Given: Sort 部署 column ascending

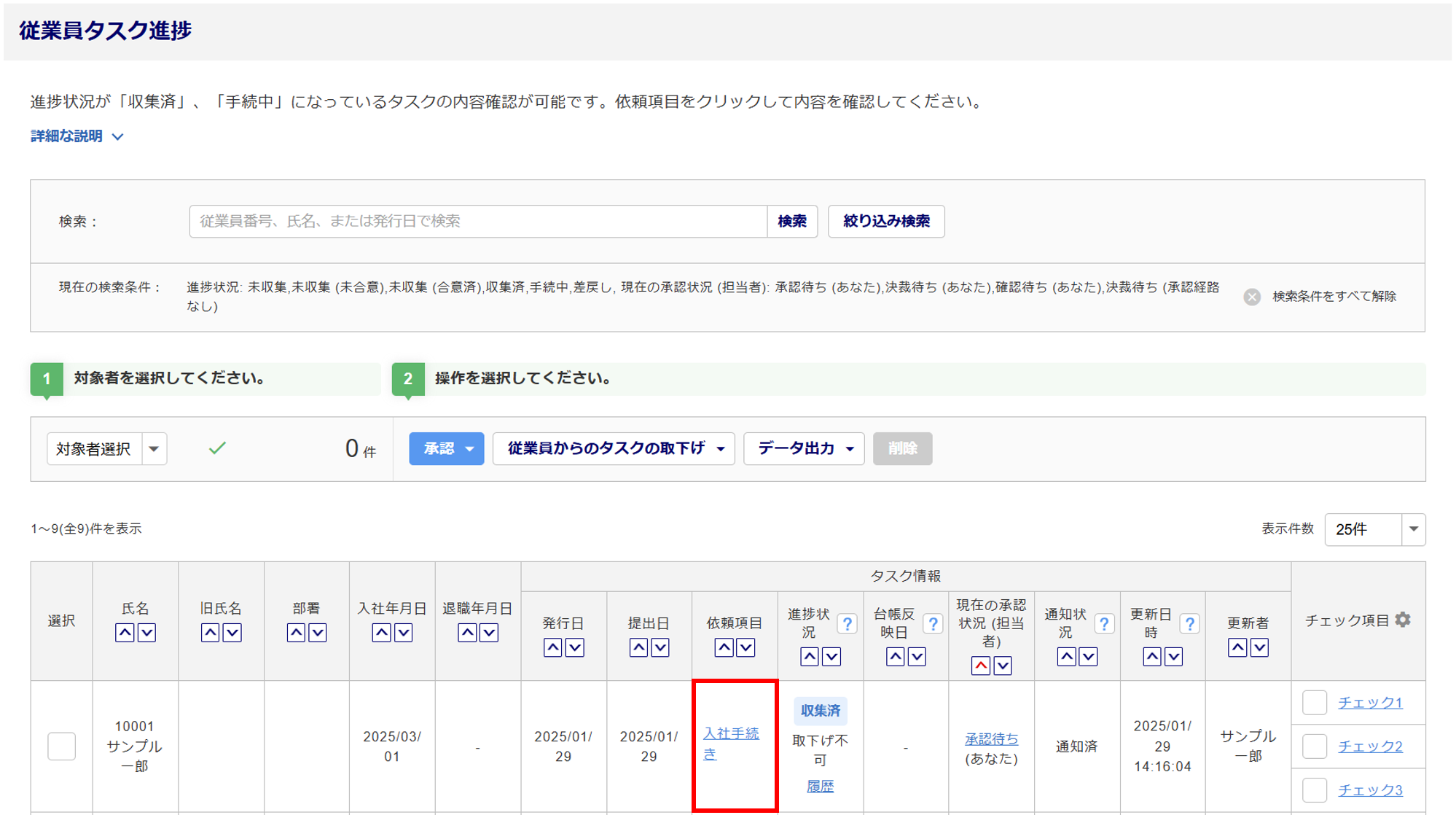Looking at the screenshot, I should coord(296,633).
